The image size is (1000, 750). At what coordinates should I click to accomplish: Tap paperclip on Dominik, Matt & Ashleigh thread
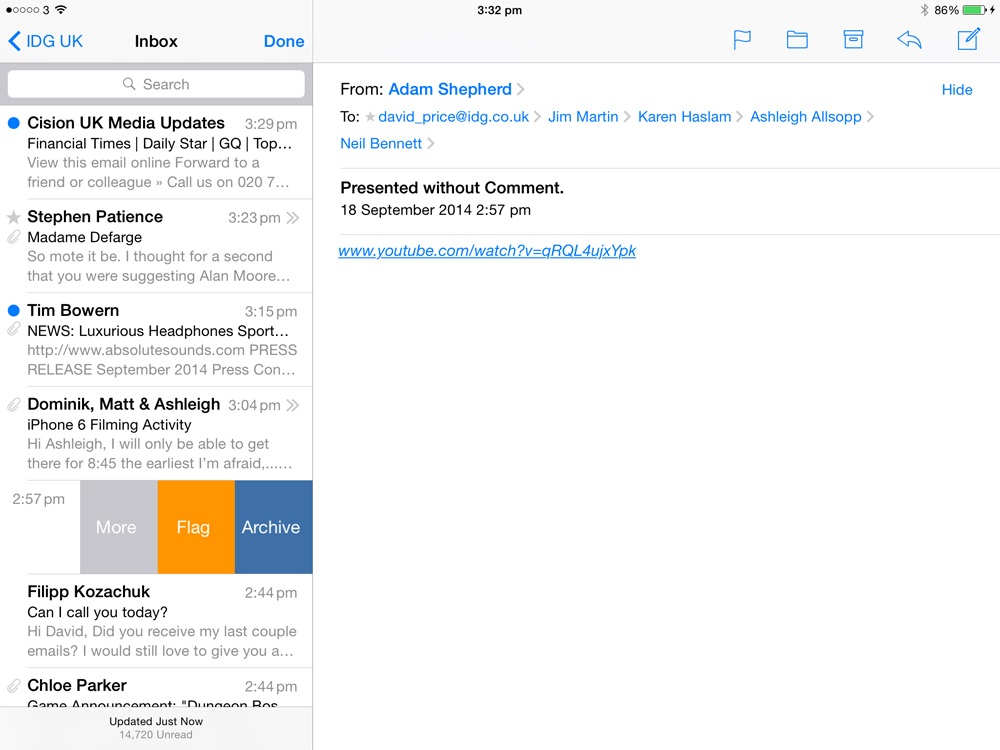(13, 404)
